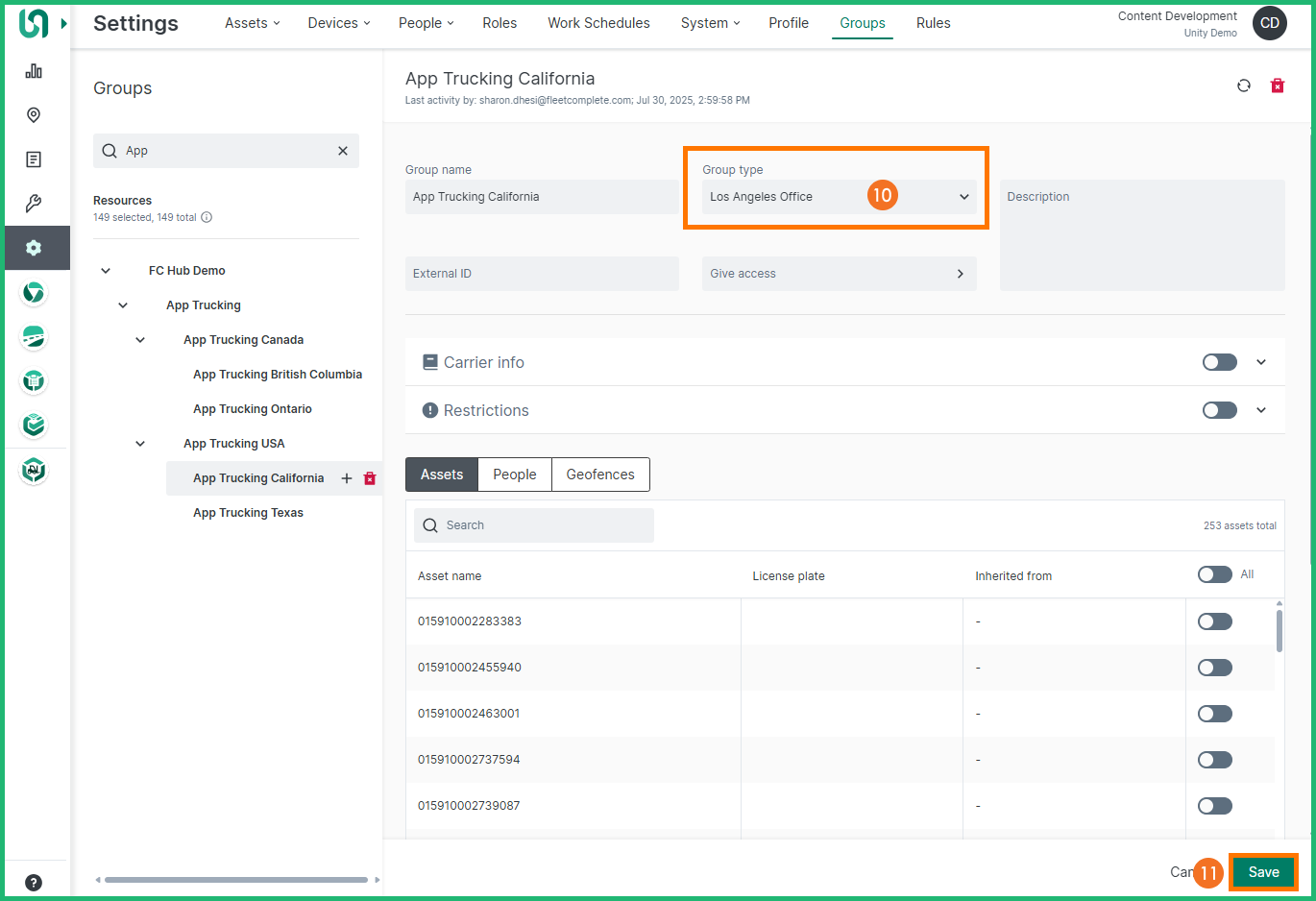1316x901 pixels.
Task: Click the refresh icon beside group title
Action: (x=1244, y=85)
